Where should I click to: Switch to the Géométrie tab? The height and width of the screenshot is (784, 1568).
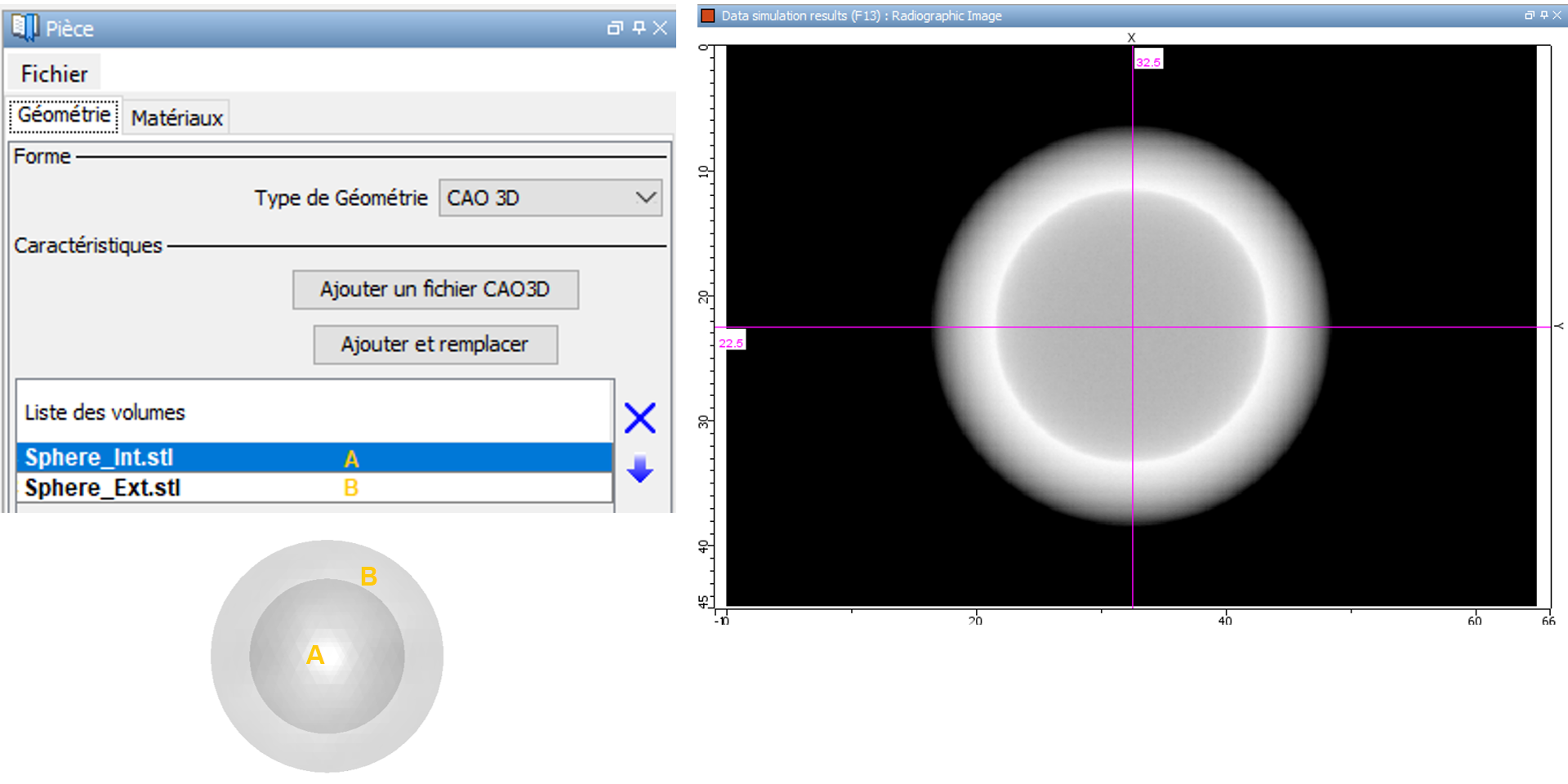(65, 115)
